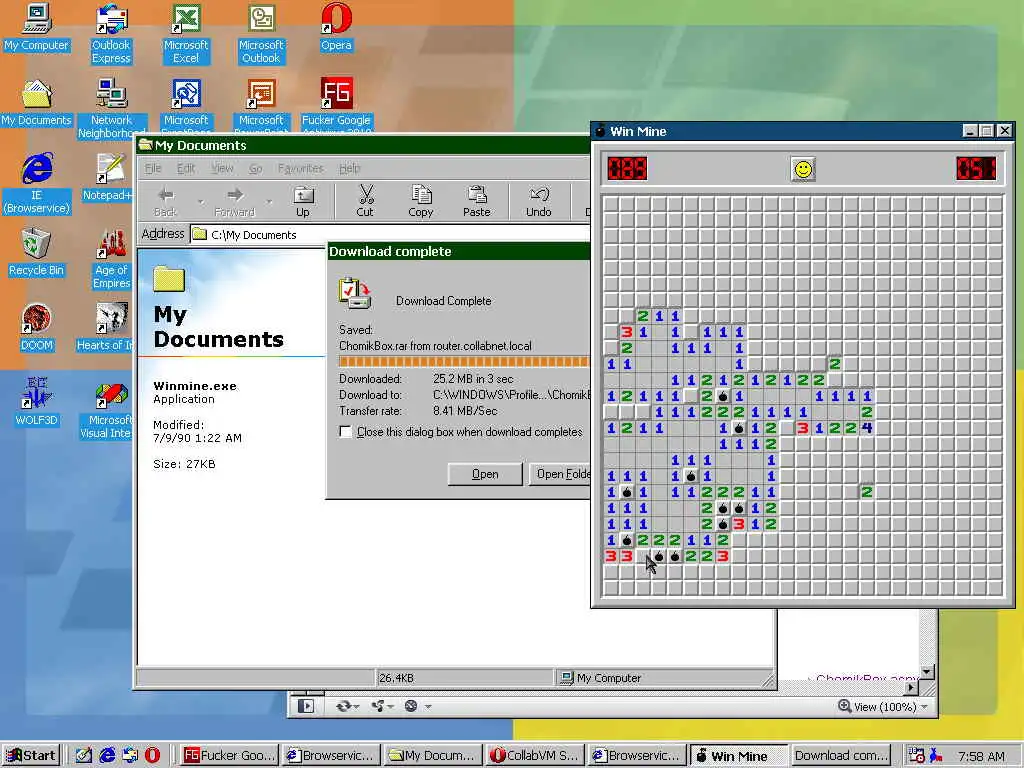Click the Back arrow in My Documents
1024x768 pixels.
point(166,201)
